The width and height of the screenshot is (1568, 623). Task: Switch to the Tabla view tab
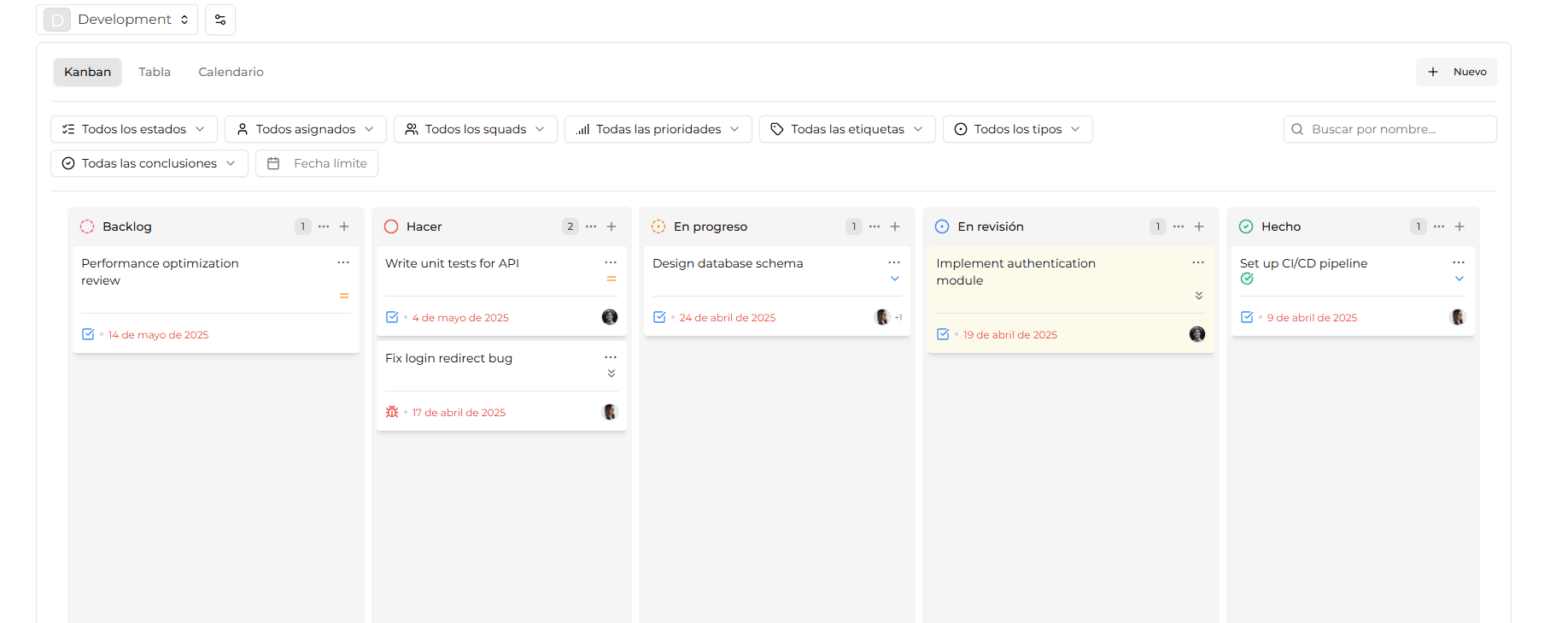(155, 72)
